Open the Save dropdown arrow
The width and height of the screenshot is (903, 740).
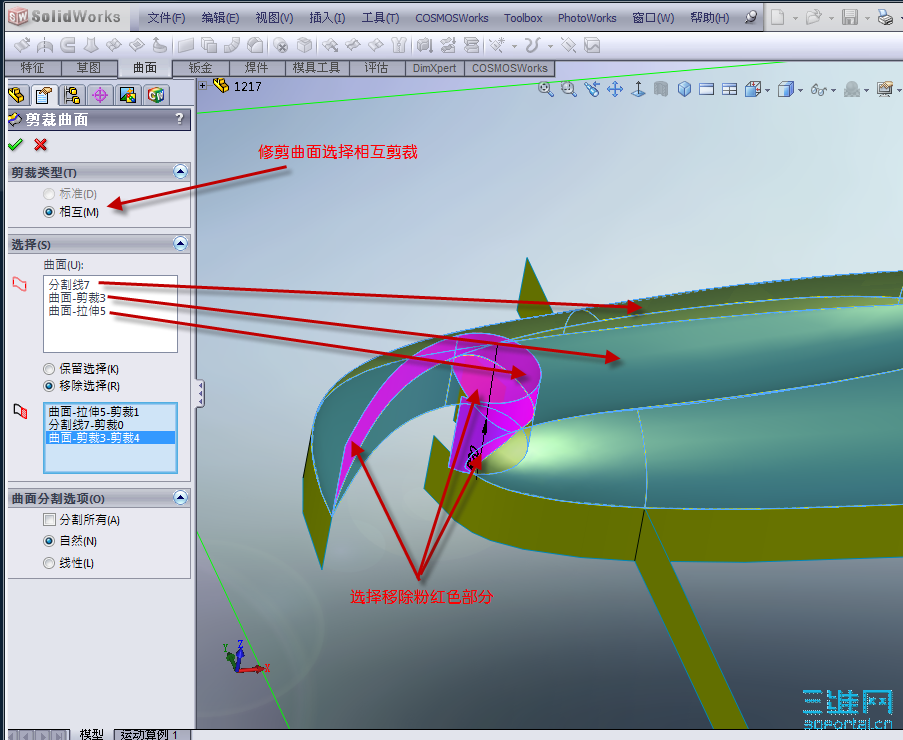(x=867, y=18)
